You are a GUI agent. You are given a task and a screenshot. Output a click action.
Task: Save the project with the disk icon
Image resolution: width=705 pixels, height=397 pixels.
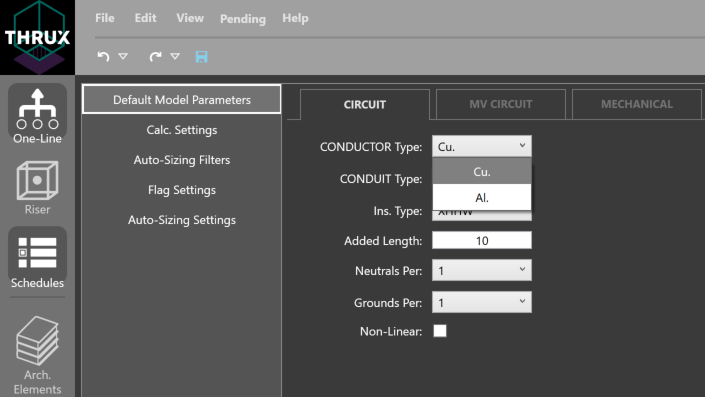(x=201, y=57)
